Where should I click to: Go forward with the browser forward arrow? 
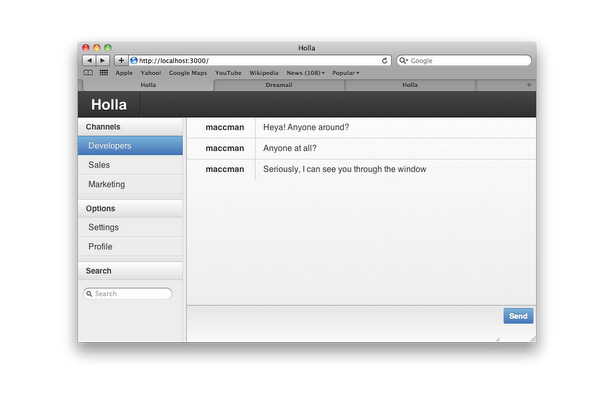(x=102, y=60)
